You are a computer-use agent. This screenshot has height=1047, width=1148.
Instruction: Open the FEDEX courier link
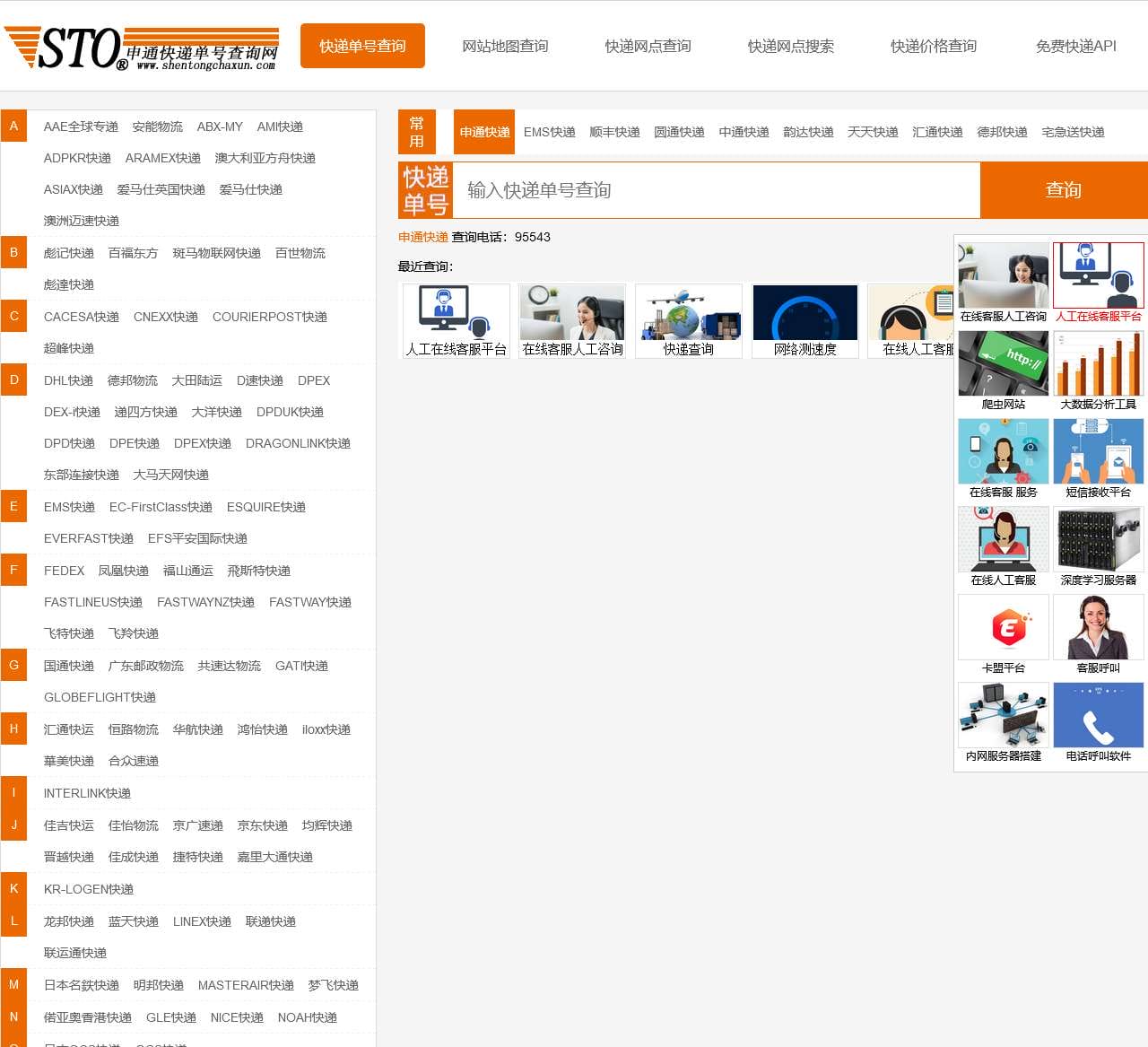tap(64, 571)
